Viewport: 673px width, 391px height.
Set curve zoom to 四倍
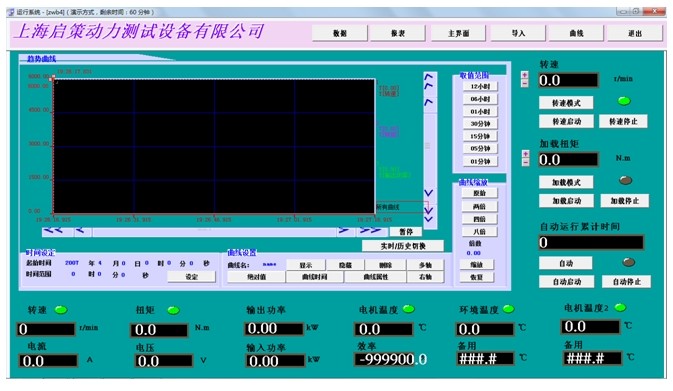479,219
